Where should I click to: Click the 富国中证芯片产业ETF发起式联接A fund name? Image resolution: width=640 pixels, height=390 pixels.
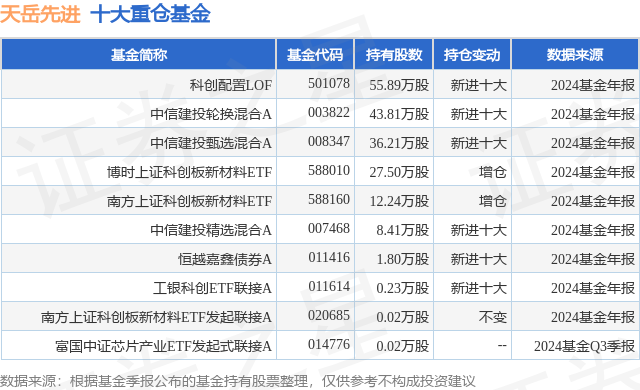coord(163,346)
